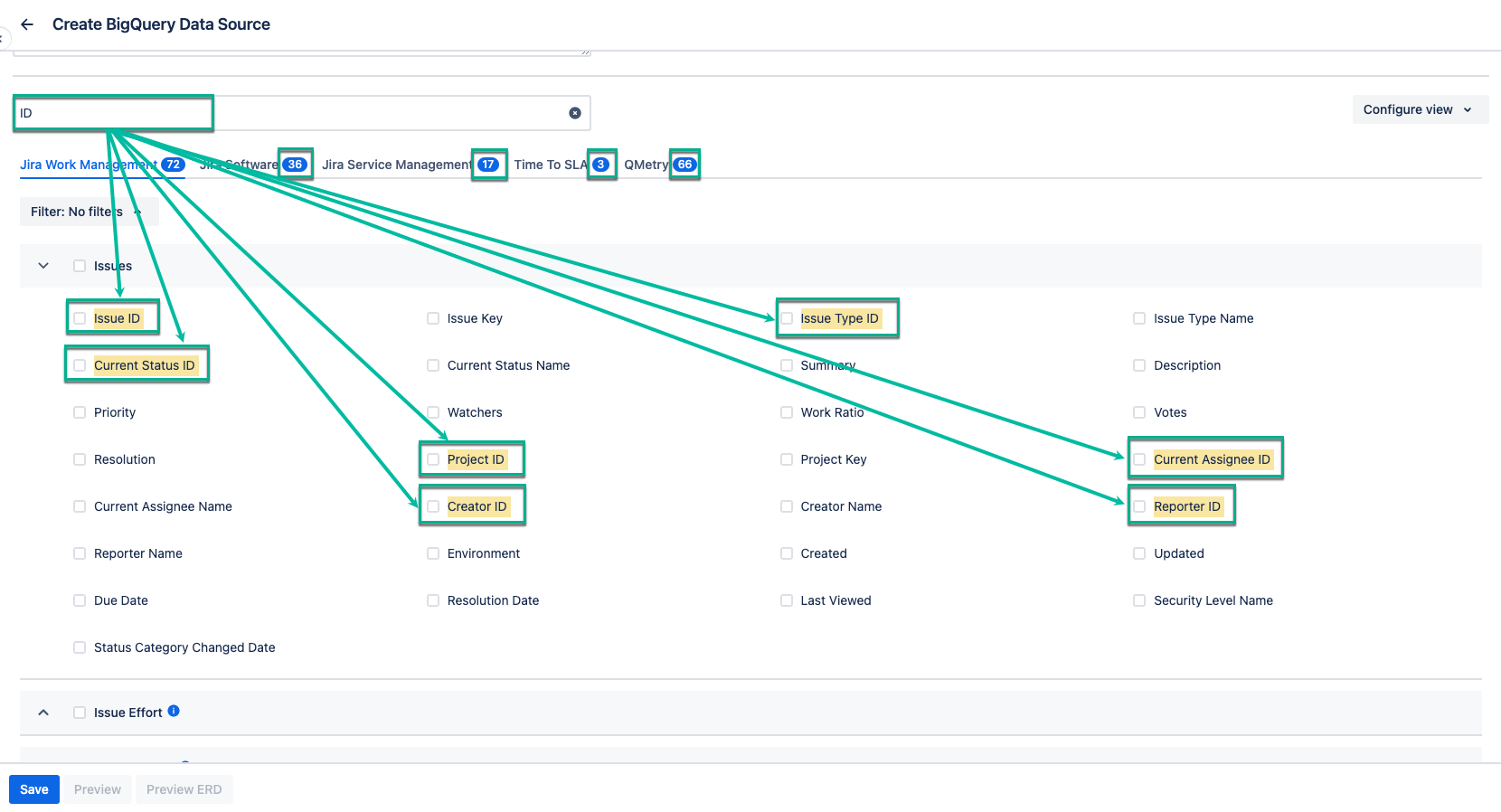Click the Time To SLA badge 3

[x=600, y=165]
